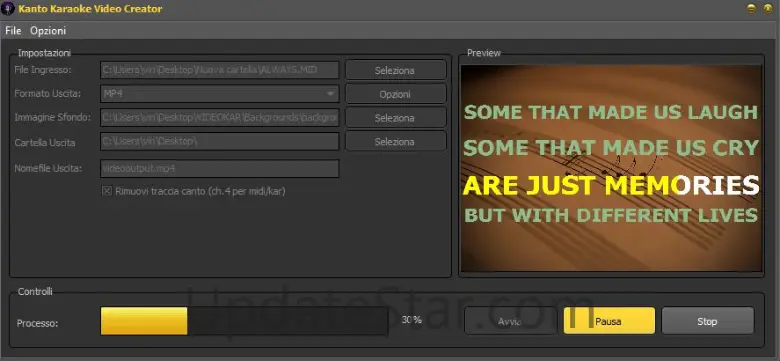Click the Nomefile Uscita text field
The height and width of the screenshot is (361, 780).
pyautogui.click(x=219, y=169)
